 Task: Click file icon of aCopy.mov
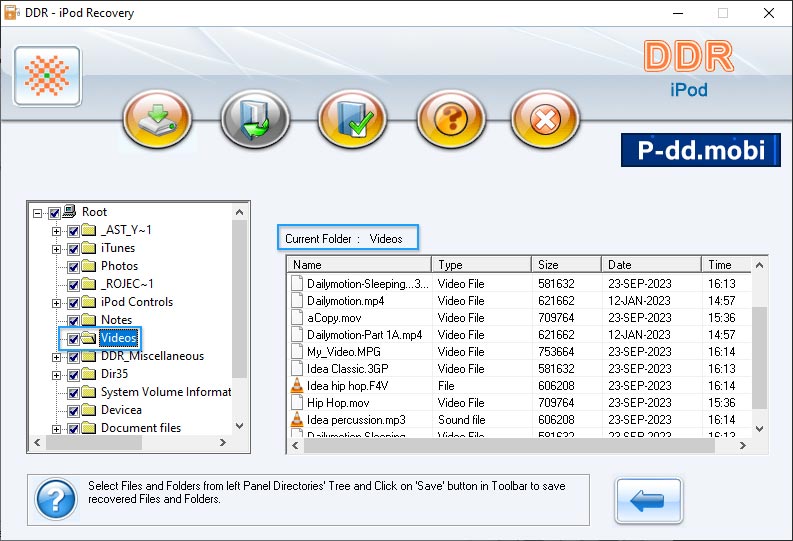(x=297, y=318)
